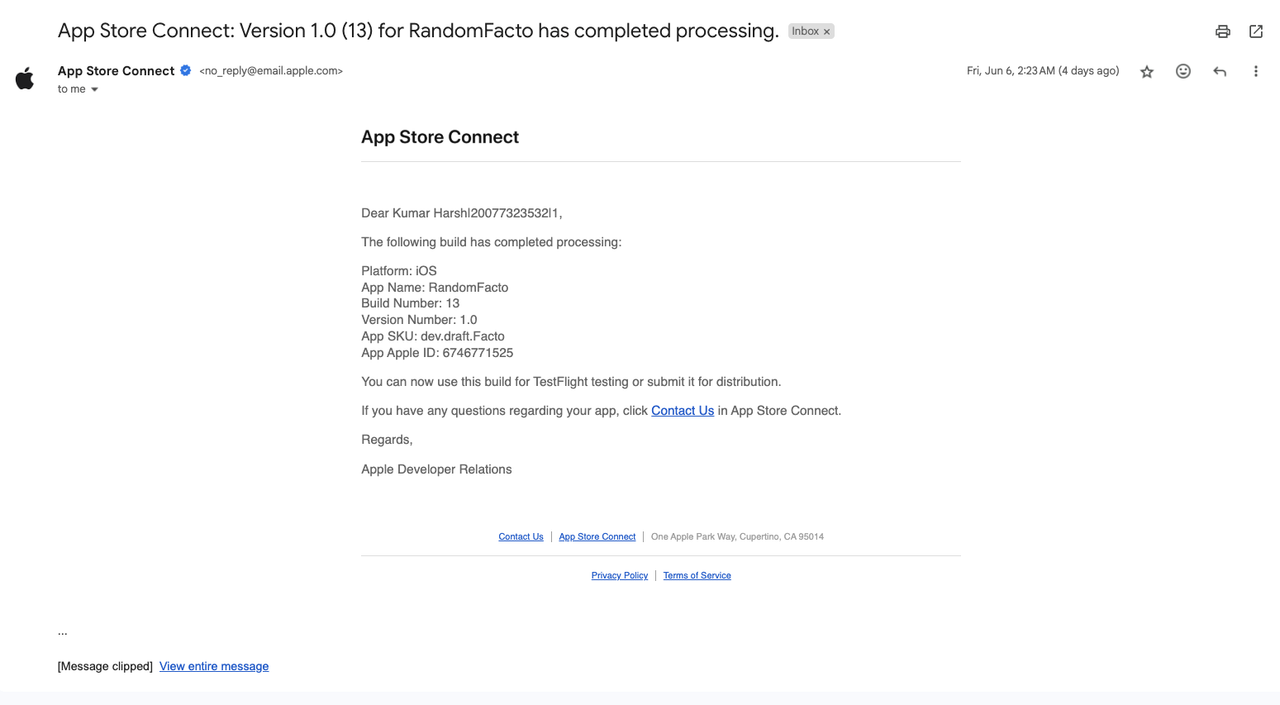
Task: Click the Platform: iOS line
Action: tap(399, 271)
